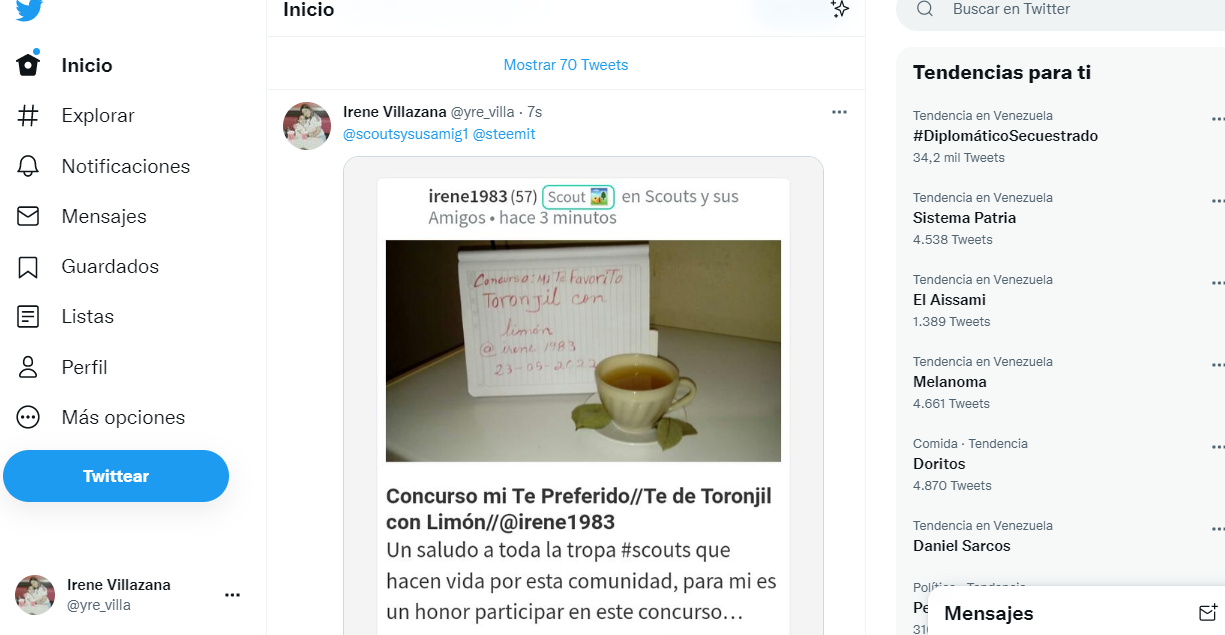
Task: Open options for #DiplomáticoSecuestrado trend
Action: 1217,119
